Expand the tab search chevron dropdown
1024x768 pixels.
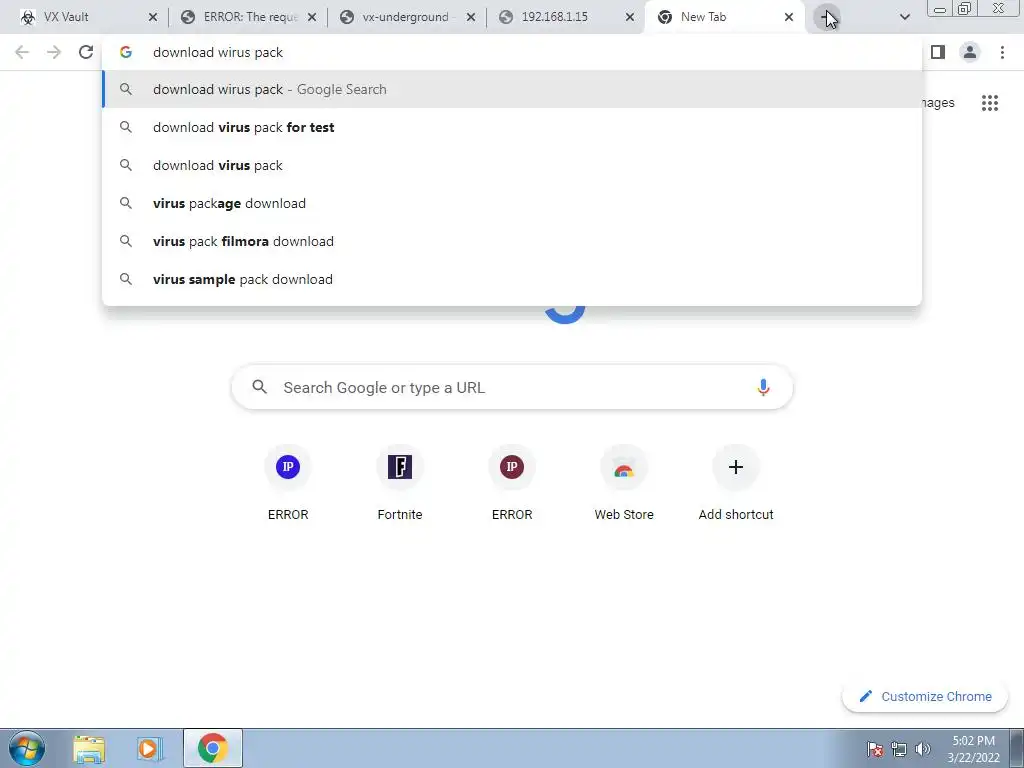coord(904,17)
